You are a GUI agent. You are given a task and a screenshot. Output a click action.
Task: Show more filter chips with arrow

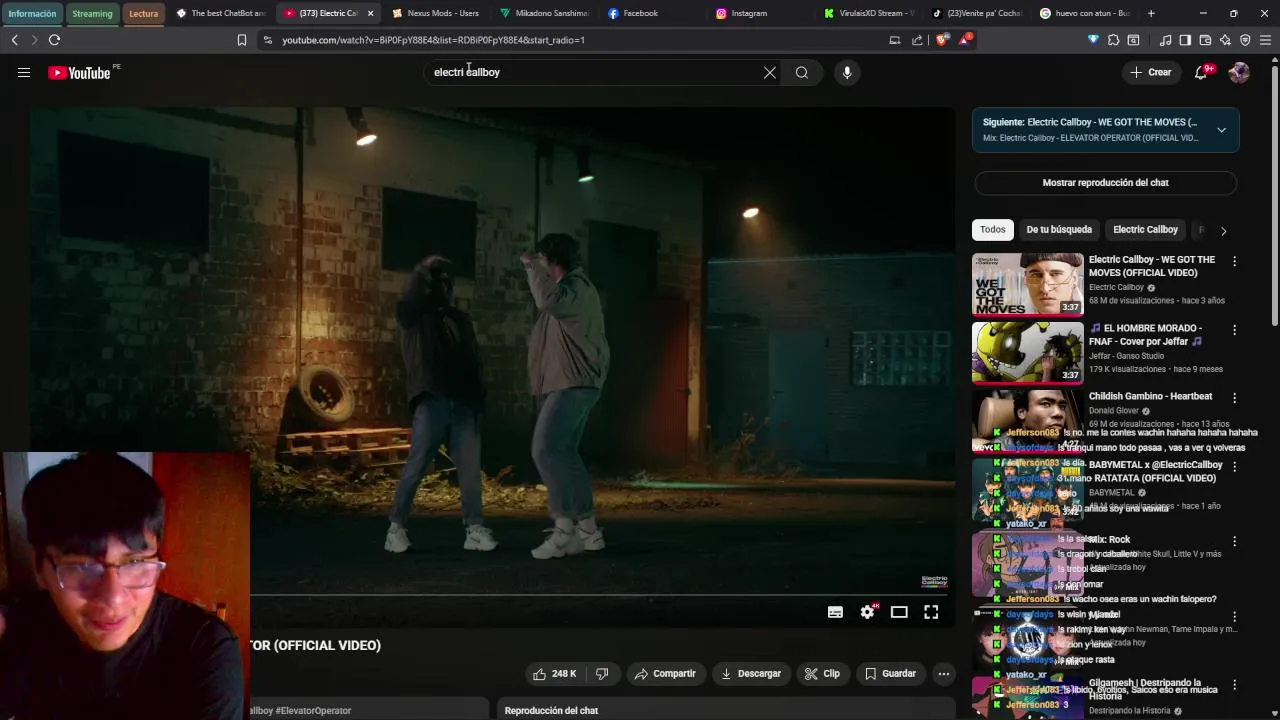[1223, 231]
